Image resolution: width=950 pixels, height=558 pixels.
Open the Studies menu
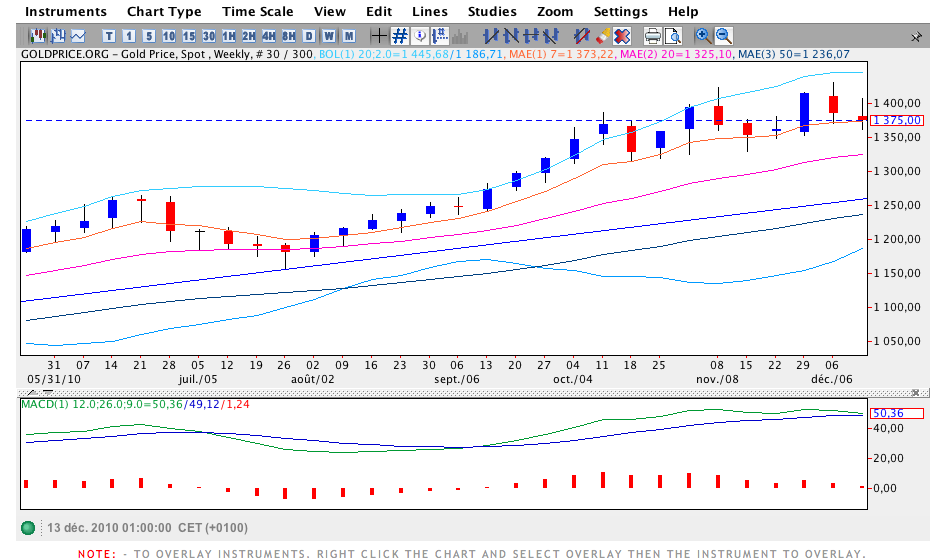[492, 11]
